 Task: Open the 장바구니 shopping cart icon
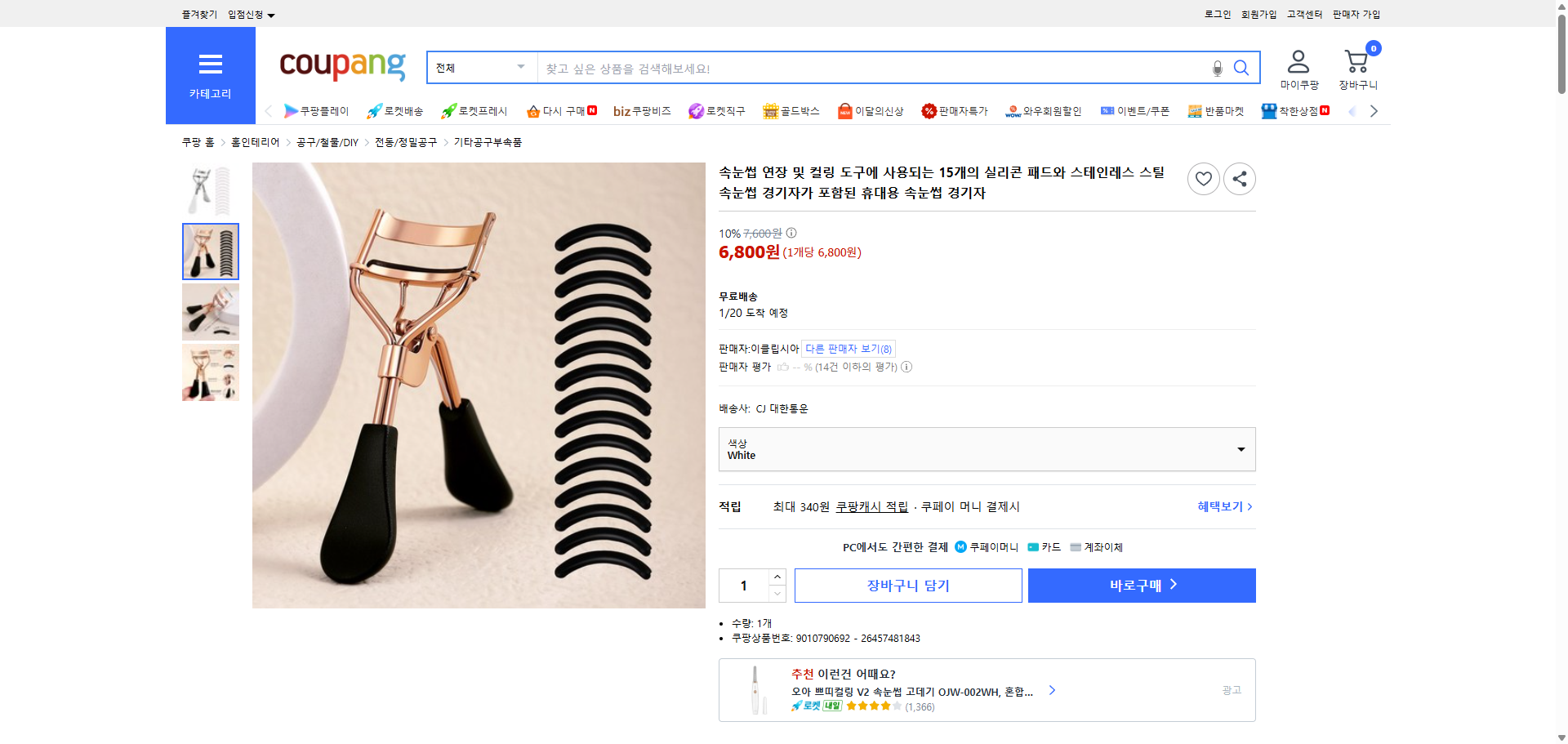pos(1356,64)
